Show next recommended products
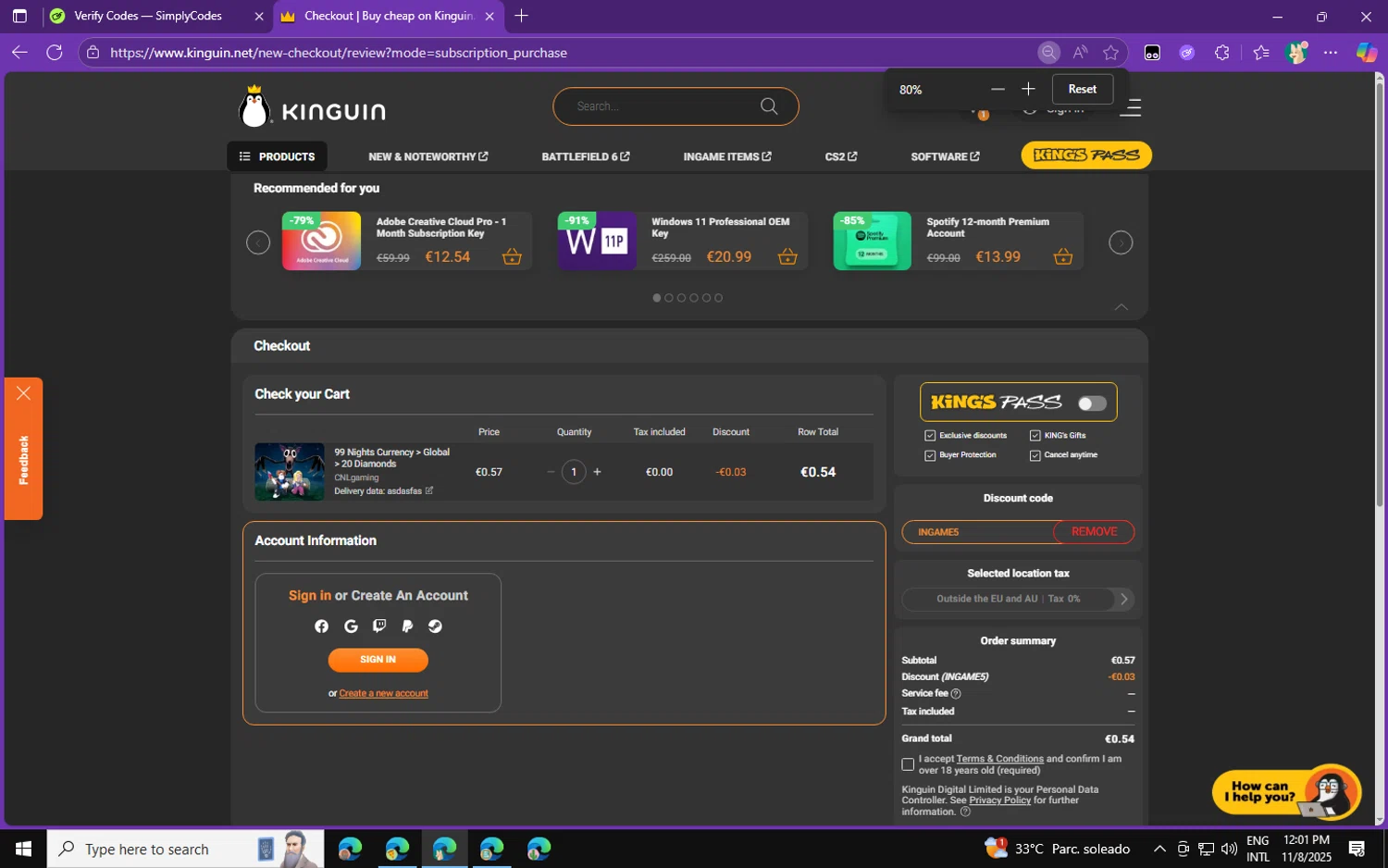This screenshot has width=1388, height=868. pyautogui.click(x=1121, y=242)
